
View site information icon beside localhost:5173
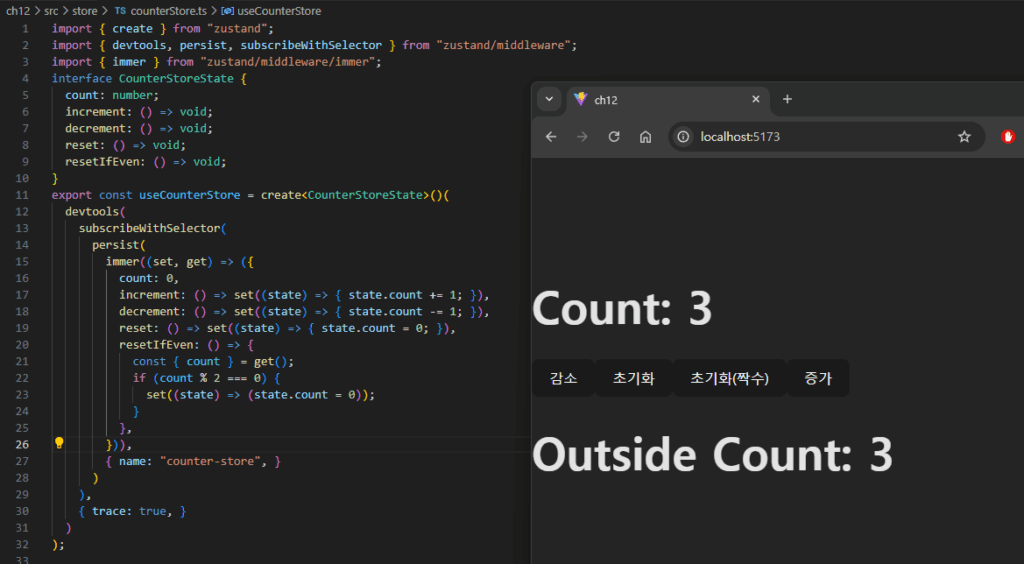click(684, 137)
